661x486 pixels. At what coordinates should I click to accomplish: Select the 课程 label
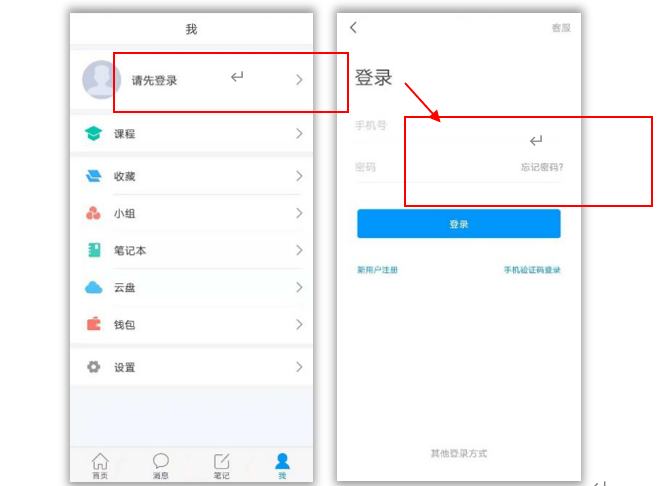point(124,134)
